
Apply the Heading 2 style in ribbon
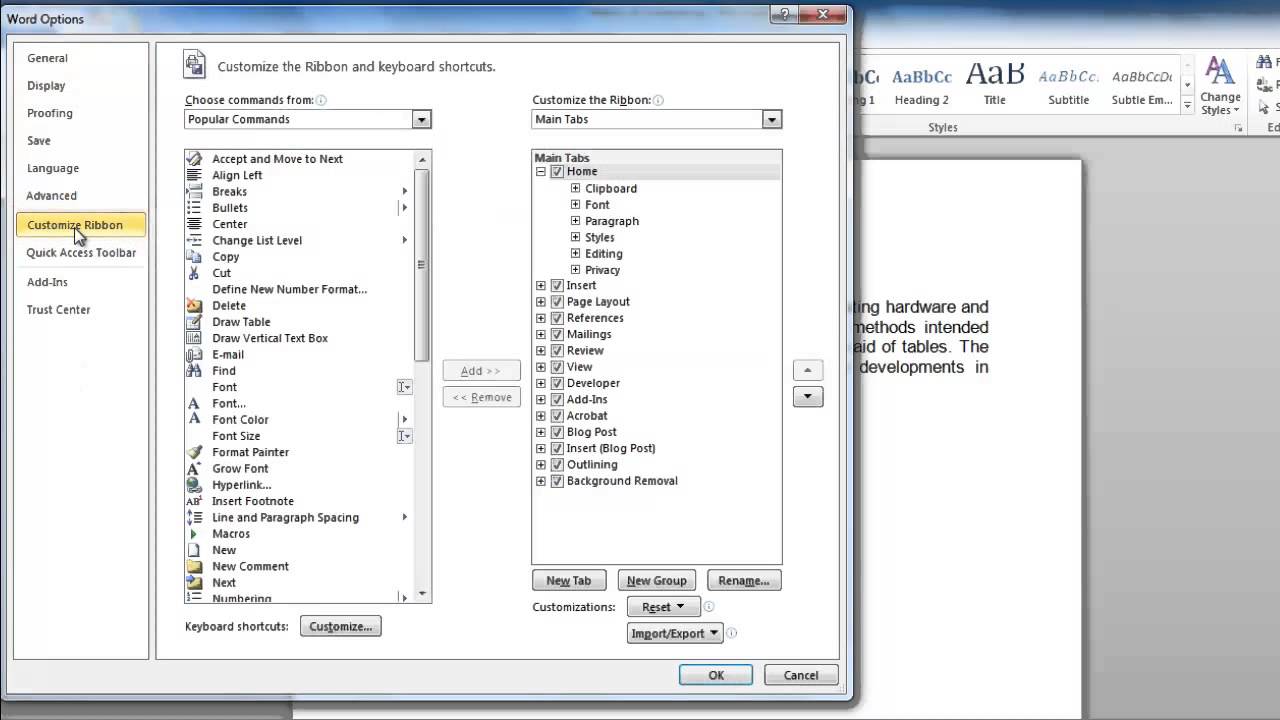tap(922, 85)
